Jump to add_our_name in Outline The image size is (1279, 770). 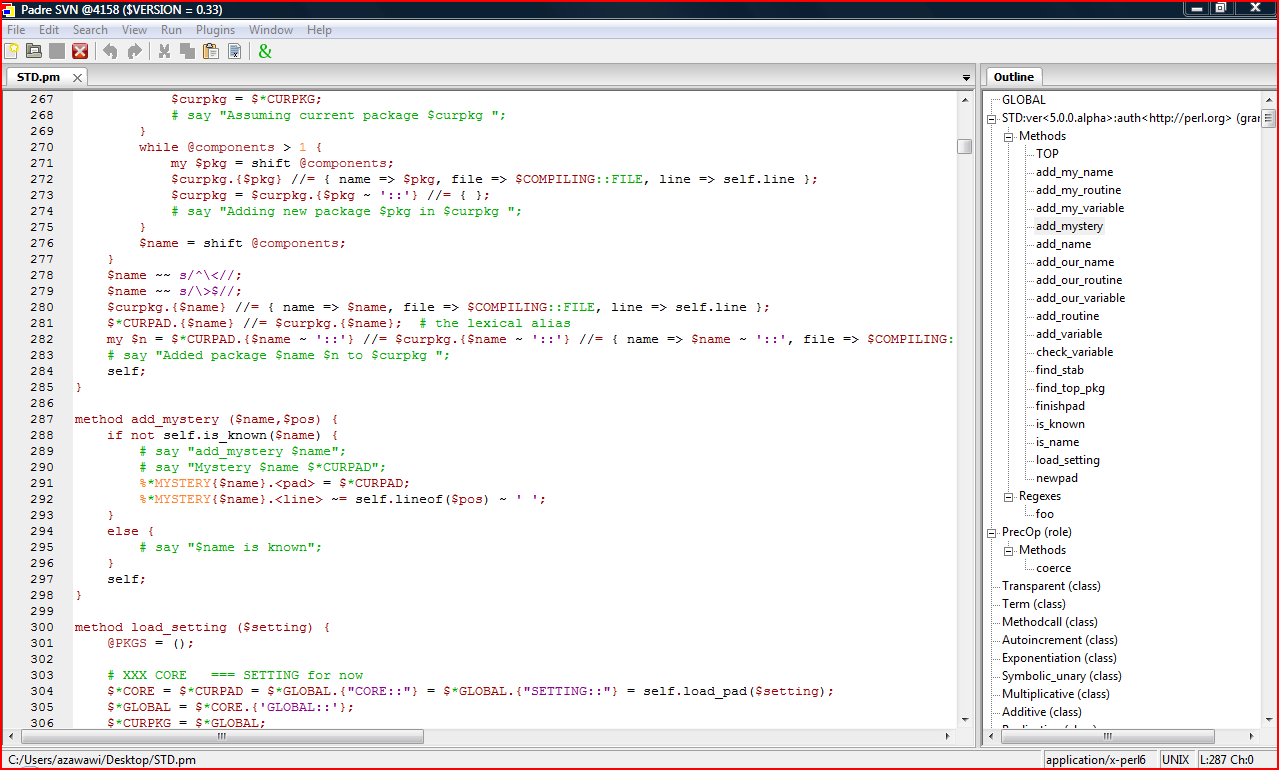pyautogui.click(x=1075, y=262)
